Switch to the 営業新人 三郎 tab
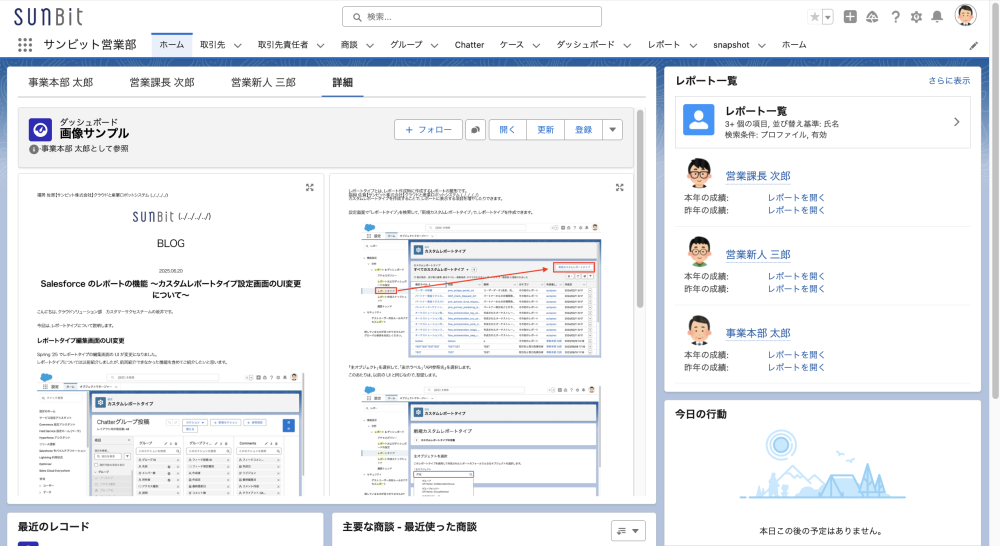 click(263, 82)
